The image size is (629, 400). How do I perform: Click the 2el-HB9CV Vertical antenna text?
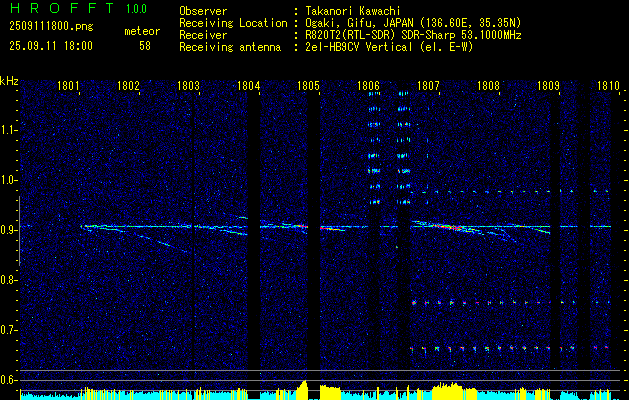point(389,47)
